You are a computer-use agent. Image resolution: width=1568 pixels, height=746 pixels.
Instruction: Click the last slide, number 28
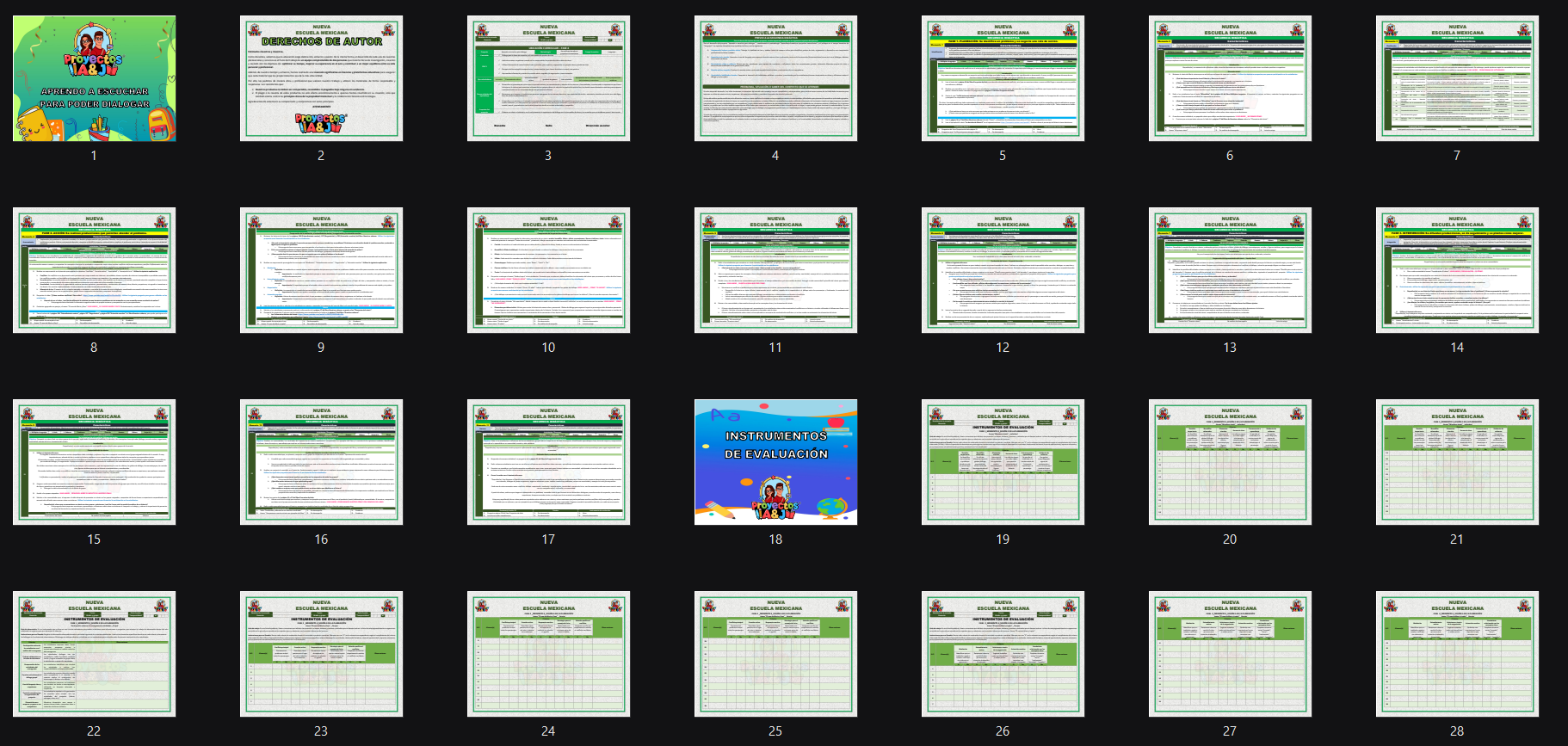[1457, 654]
